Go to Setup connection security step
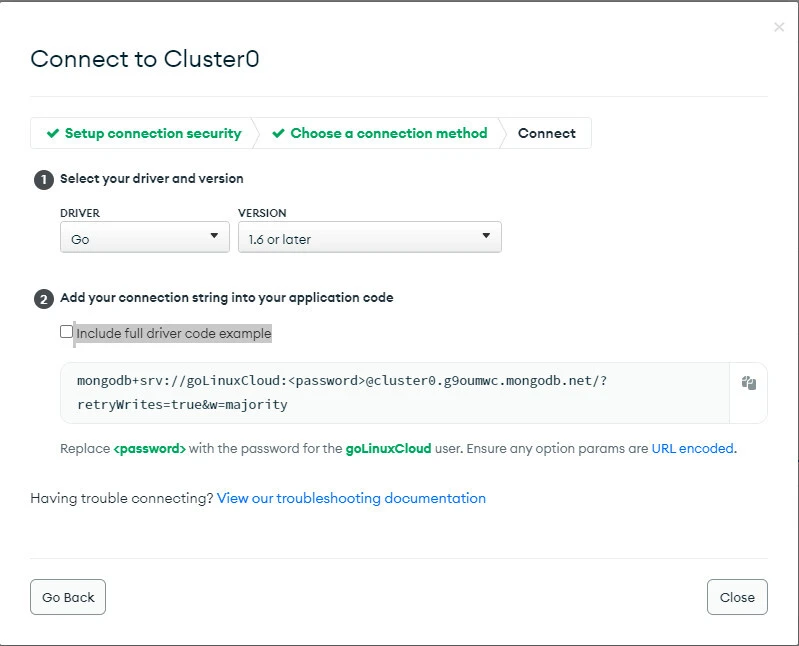The height and width of the screenshot is (646, 799). (152, 134)
